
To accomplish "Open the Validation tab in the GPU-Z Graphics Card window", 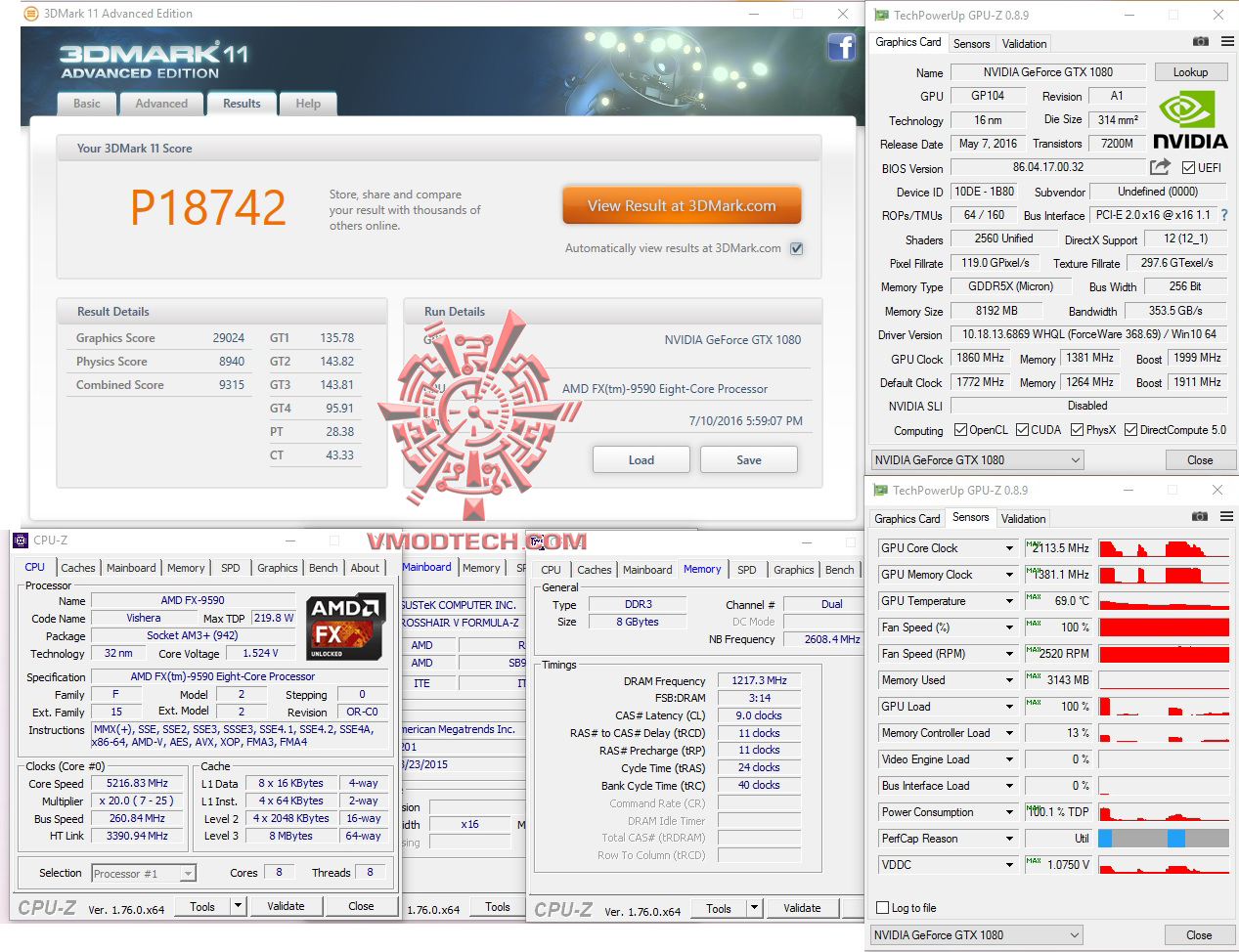I will click(1024, 44).
